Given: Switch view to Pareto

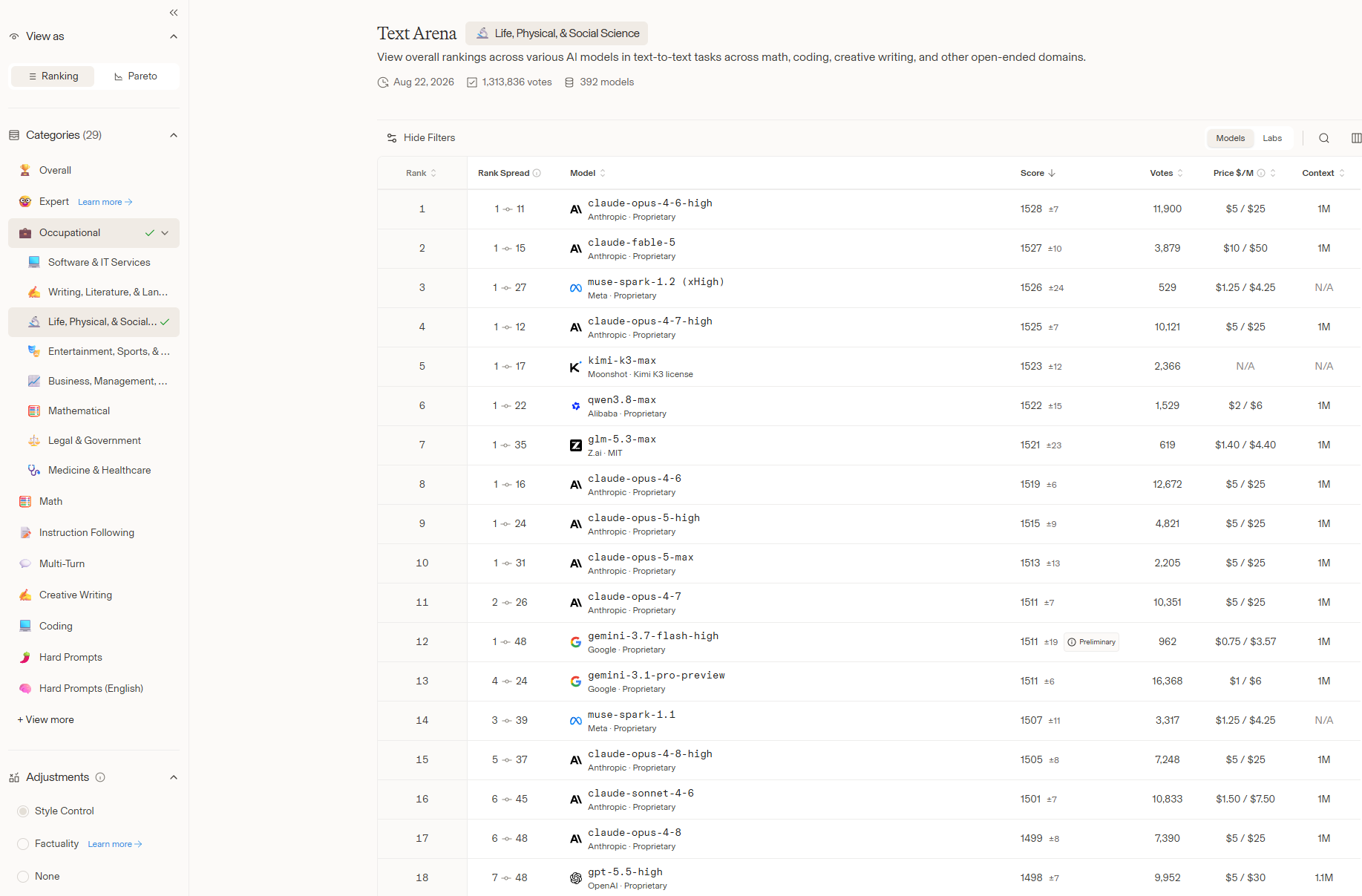Looking at the screenshot, I should [136, 76].
